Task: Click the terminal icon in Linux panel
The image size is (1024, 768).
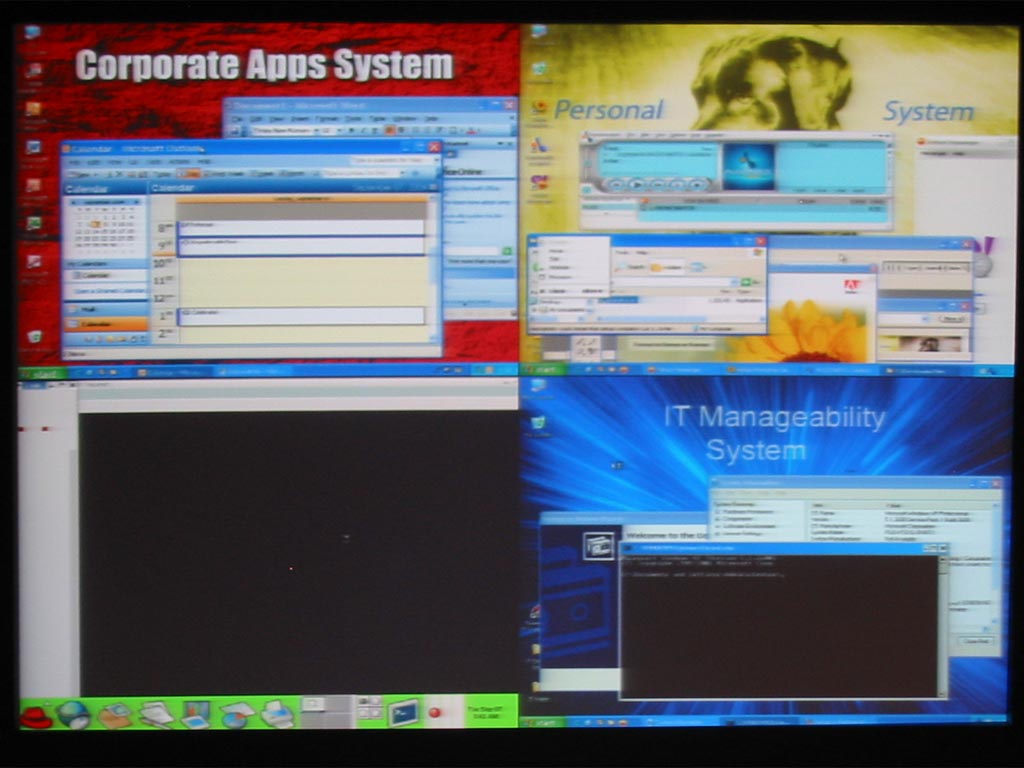Action: (x=404, y=713)
